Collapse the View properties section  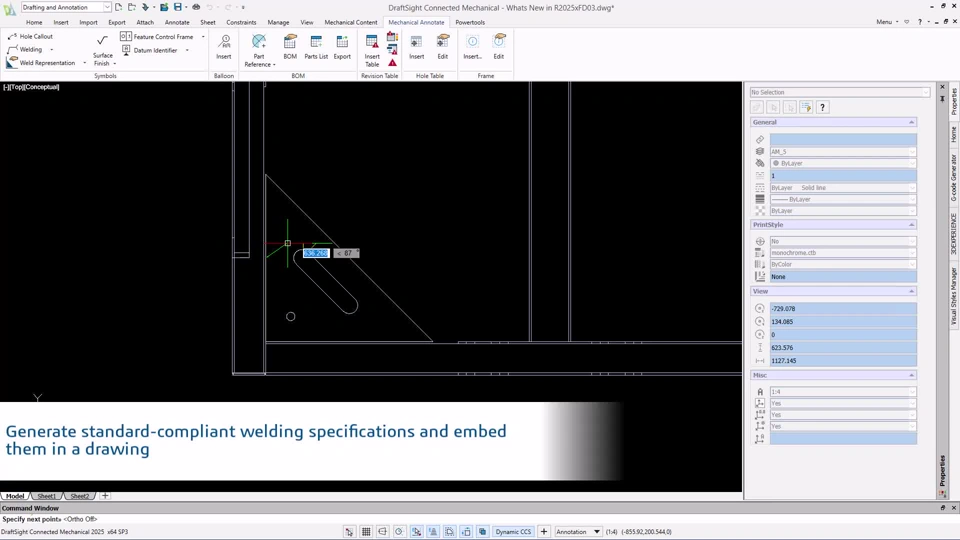click(x=911, y=291)
